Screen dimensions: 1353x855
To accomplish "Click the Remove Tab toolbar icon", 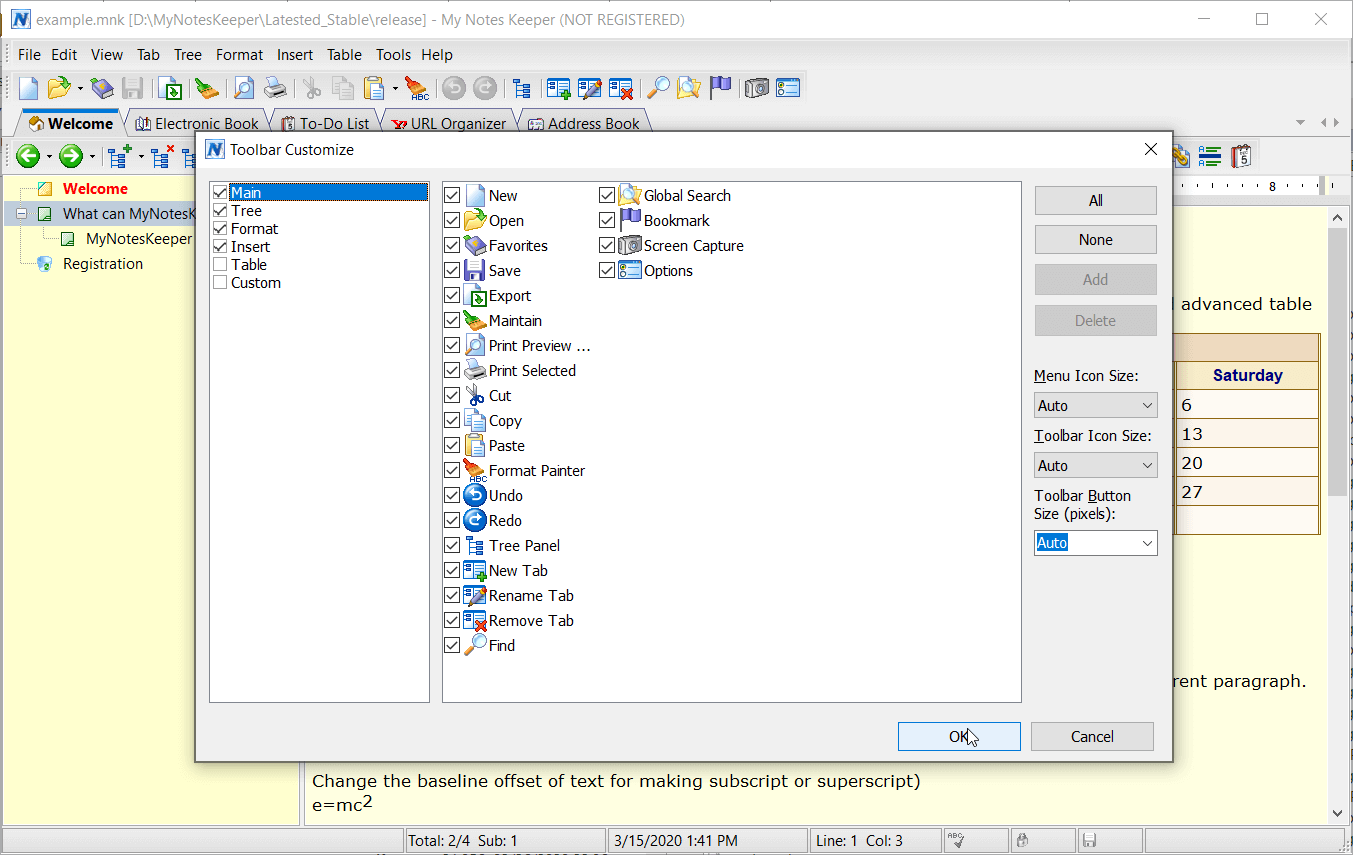I will pyautogui.click(x=620, y=88).
